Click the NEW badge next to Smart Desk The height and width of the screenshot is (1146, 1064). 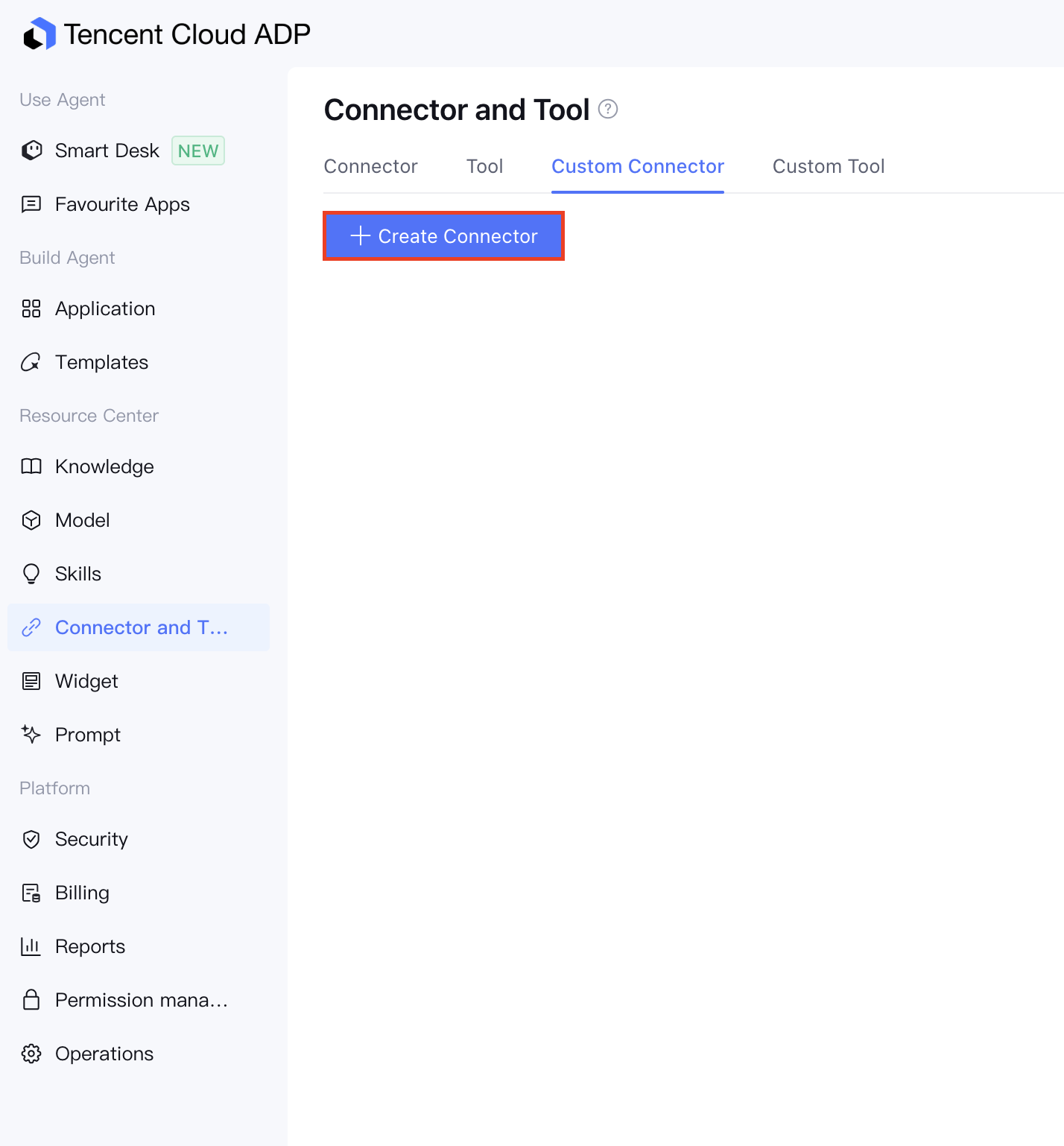pyautogui.click(x=198, y=151)
